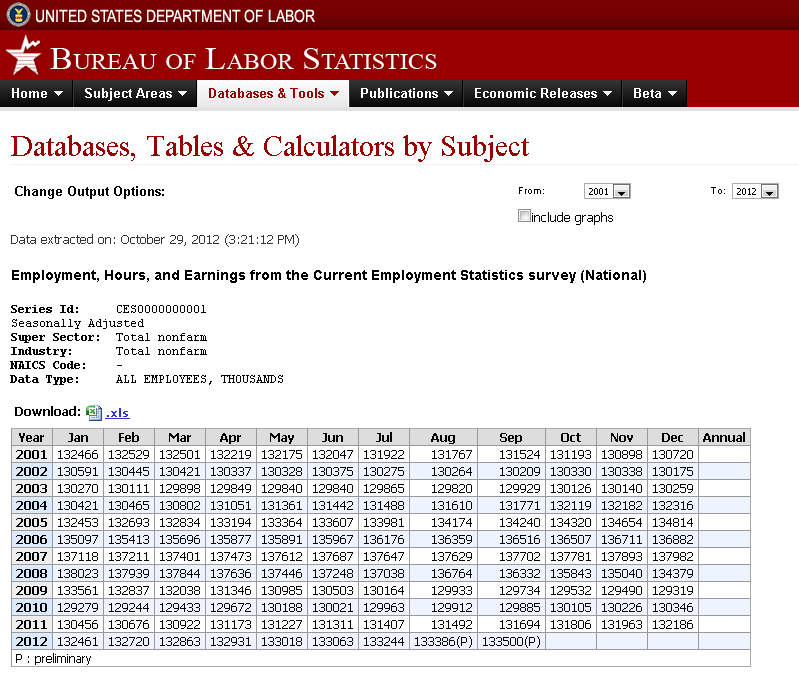Viewport: 799px width, 689px height.
Task: Click United States Department of Labor text
Action: [175, 16]
